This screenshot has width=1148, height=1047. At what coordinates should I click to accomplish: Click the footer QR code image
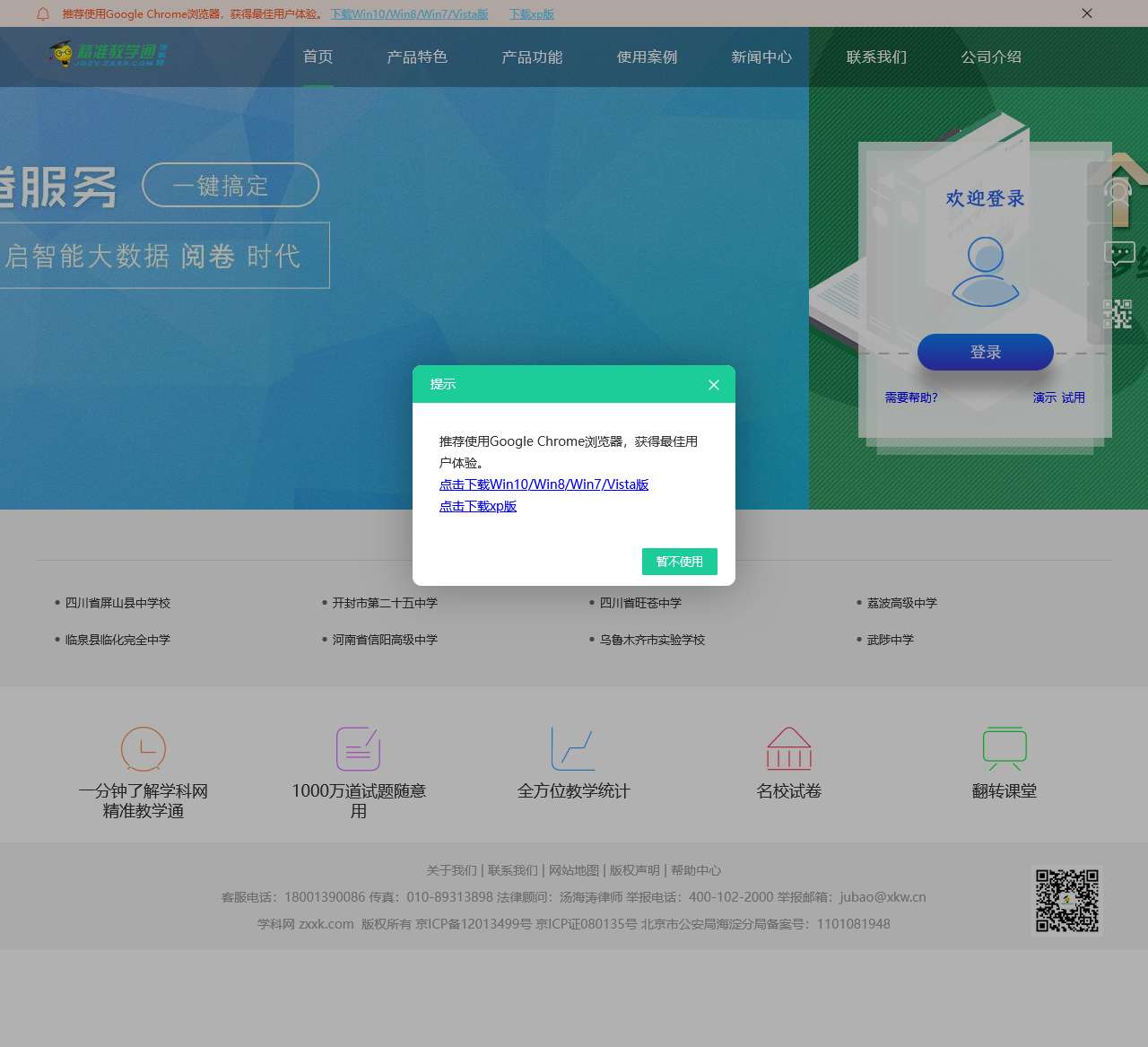click(x=1067, y=900)
